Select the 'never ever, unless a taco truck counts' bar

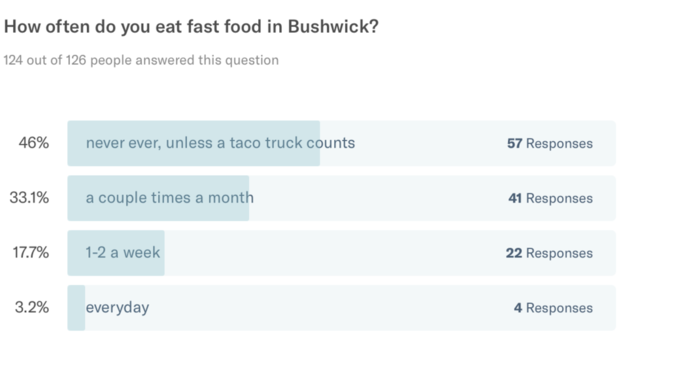tap(341, 143)
